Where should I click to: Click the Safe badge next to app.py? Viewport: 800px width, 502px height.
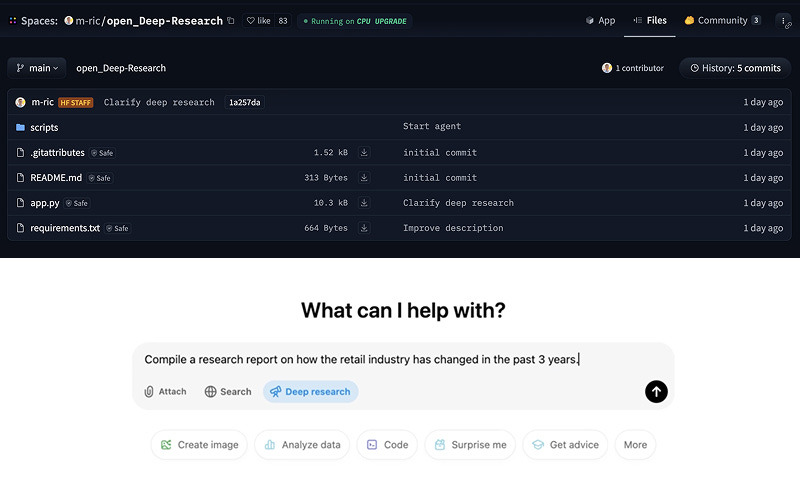pos(77,203)
